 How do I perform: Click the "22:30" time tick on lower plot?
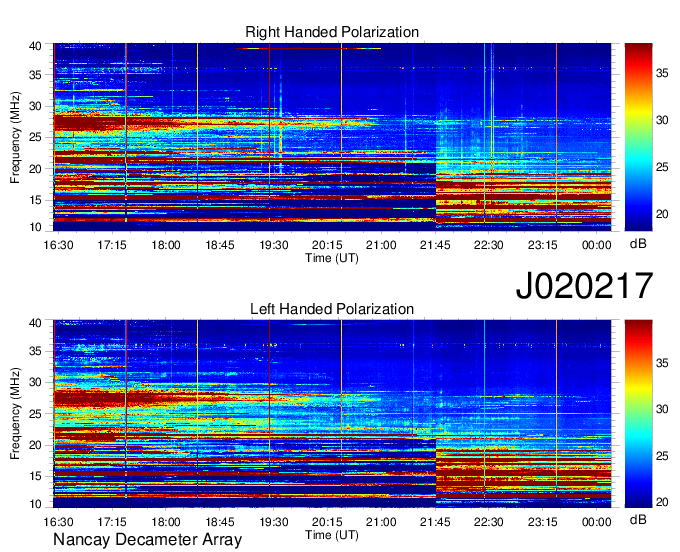click(489, 522)
